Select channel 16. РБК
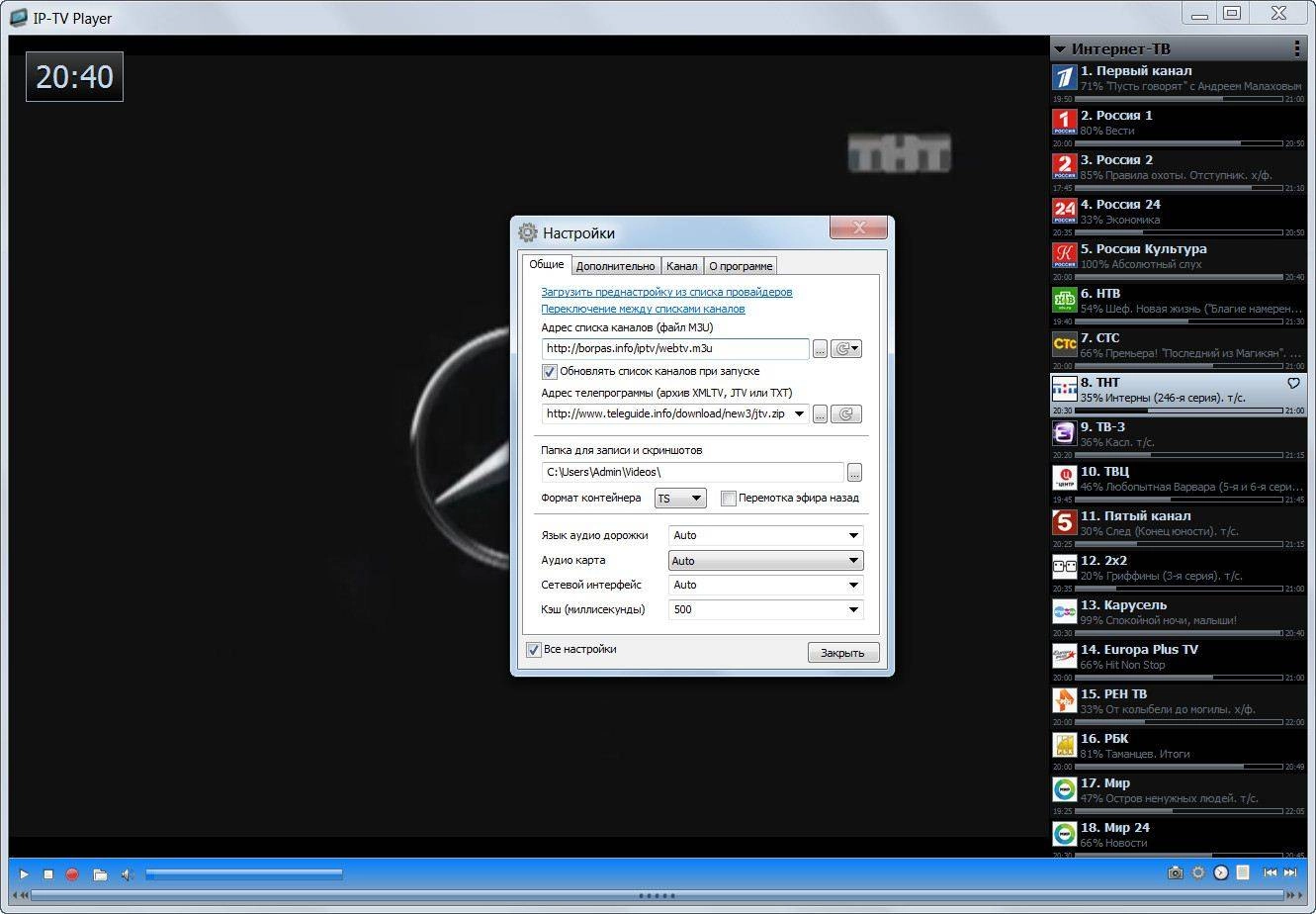This screenshot has height=914, width=1316. pos(1179,752)
